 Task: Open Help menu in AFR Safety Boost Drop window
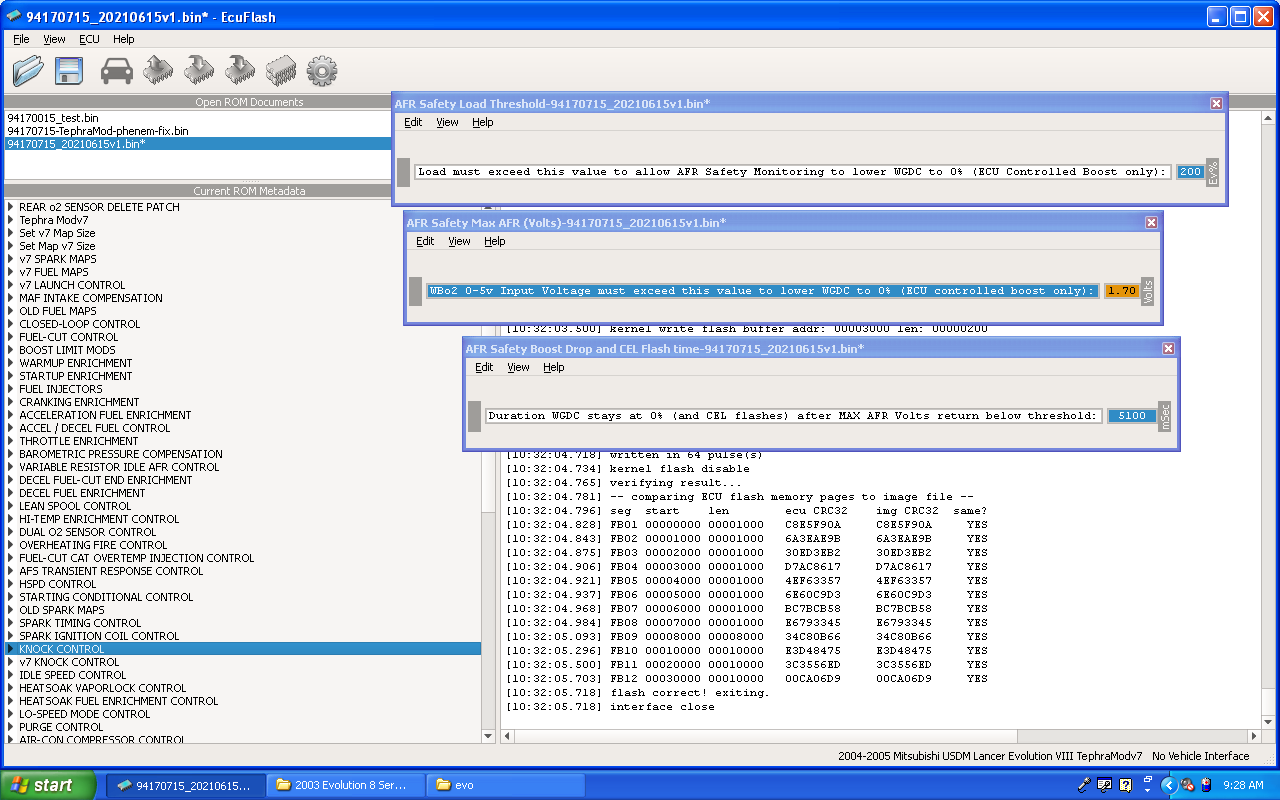[553, 367]
